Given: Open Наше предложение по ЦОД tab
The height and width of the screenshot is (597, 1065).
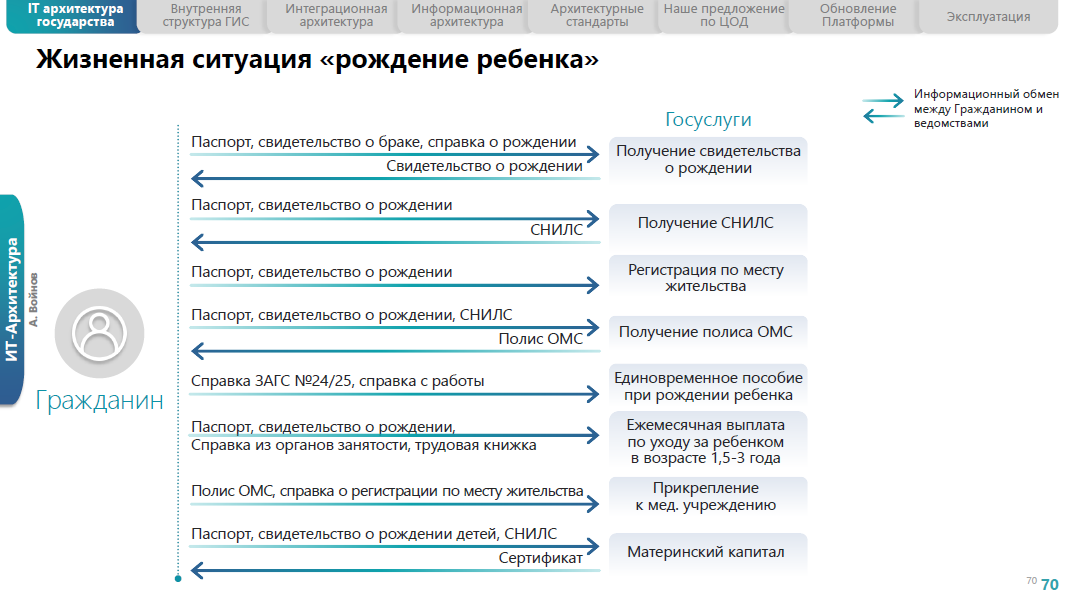Looking at the screenshot, I should click(724, 15).
